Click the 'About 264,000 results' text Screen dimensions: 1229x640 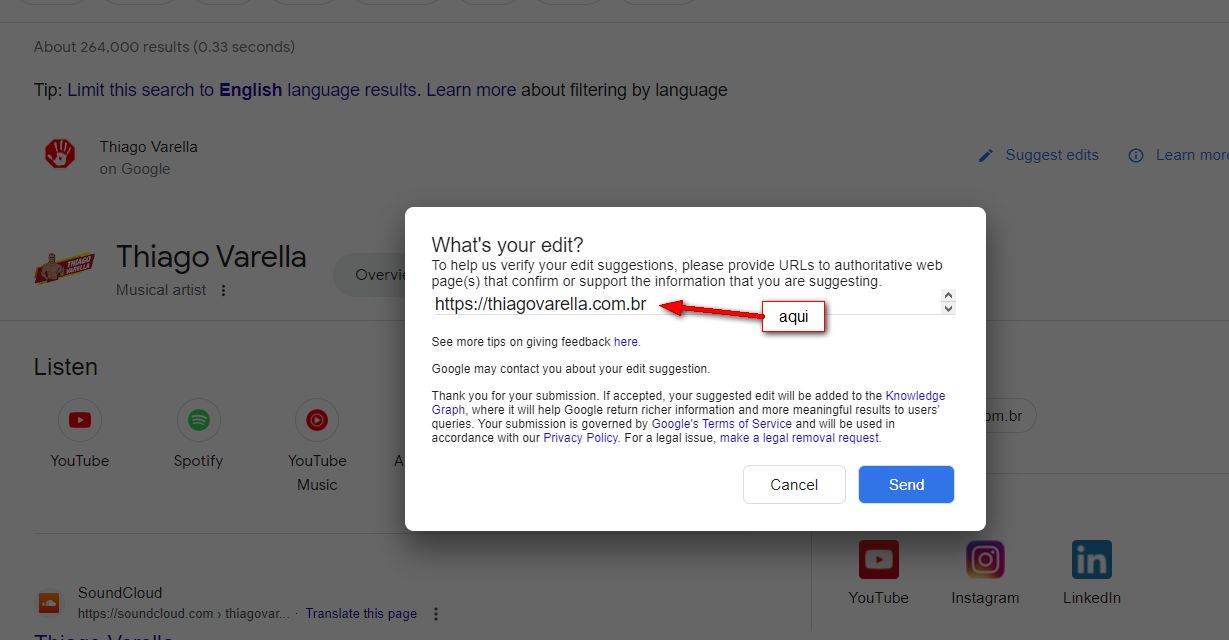(x=164, y=47)
